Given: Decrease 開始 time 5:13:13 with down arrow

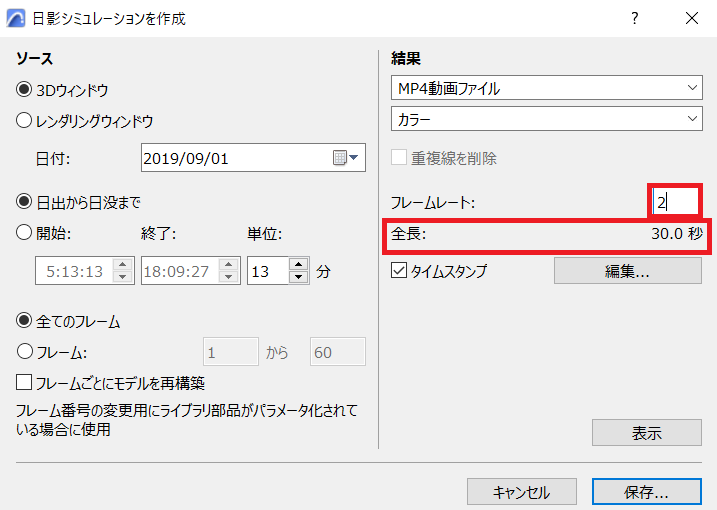Looking at the screenshot, I should click(123, 277).
